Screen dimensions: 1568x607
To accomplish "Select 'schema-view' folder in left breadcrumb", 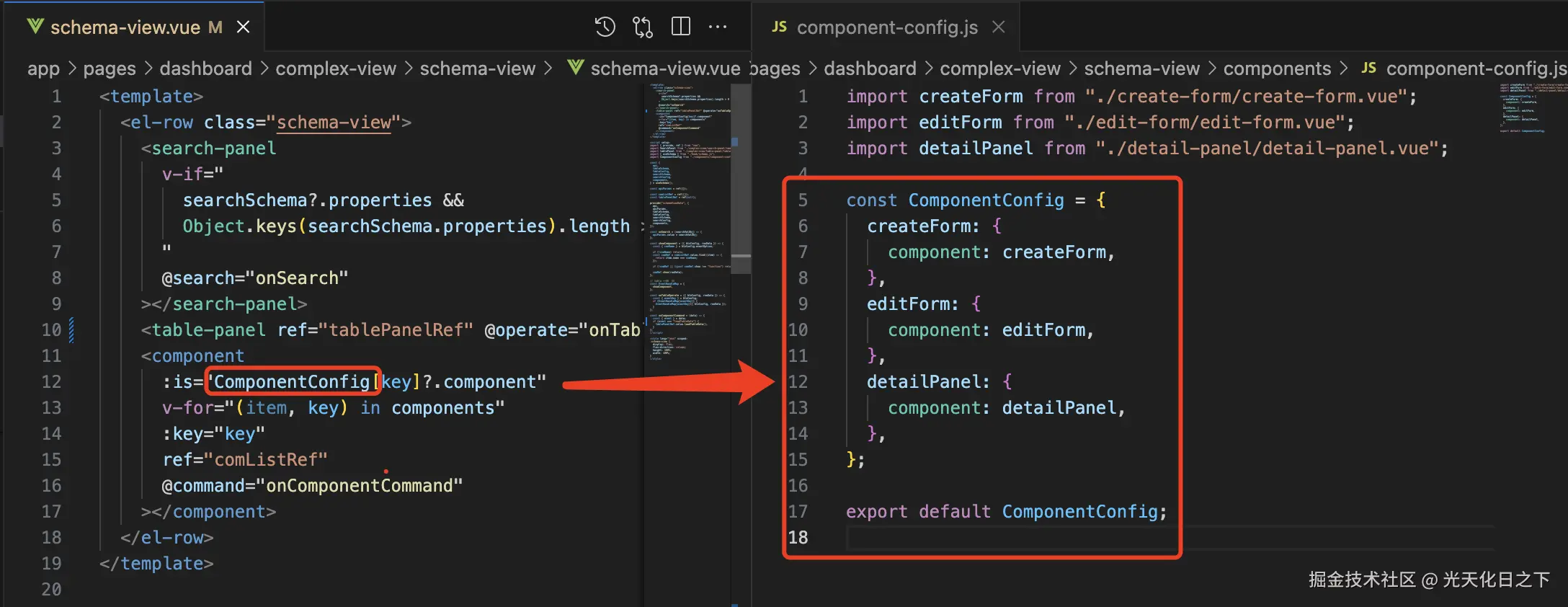I will (x=478, y=68).
